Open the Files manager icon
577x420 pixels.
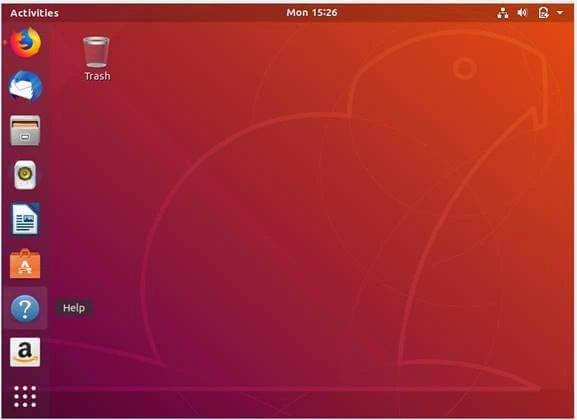coord(25,131)
